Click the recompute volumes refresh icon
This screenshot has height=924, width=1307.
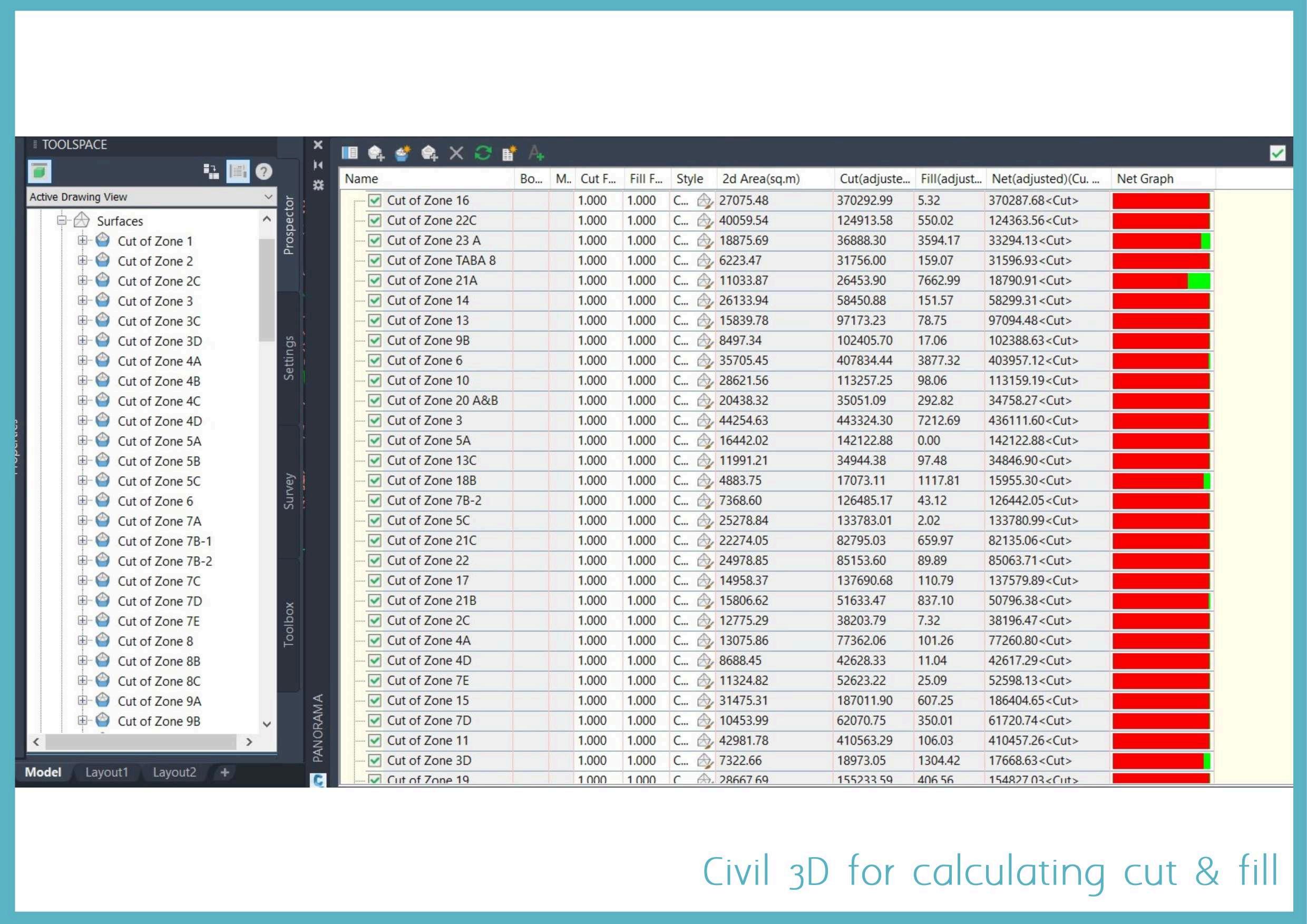[x=483, y=153]
